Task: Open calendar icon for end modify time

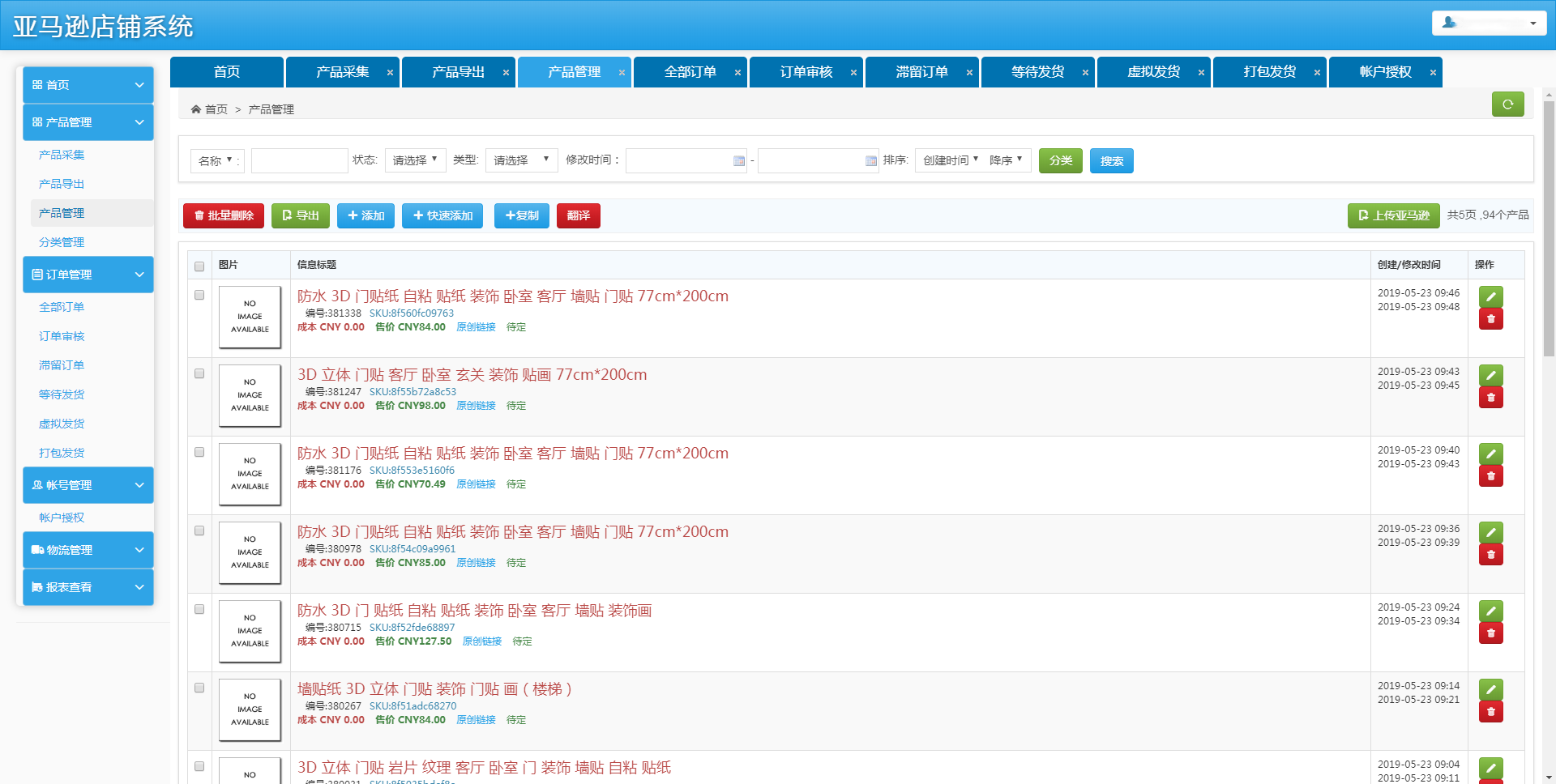Action: click(870, 161)
